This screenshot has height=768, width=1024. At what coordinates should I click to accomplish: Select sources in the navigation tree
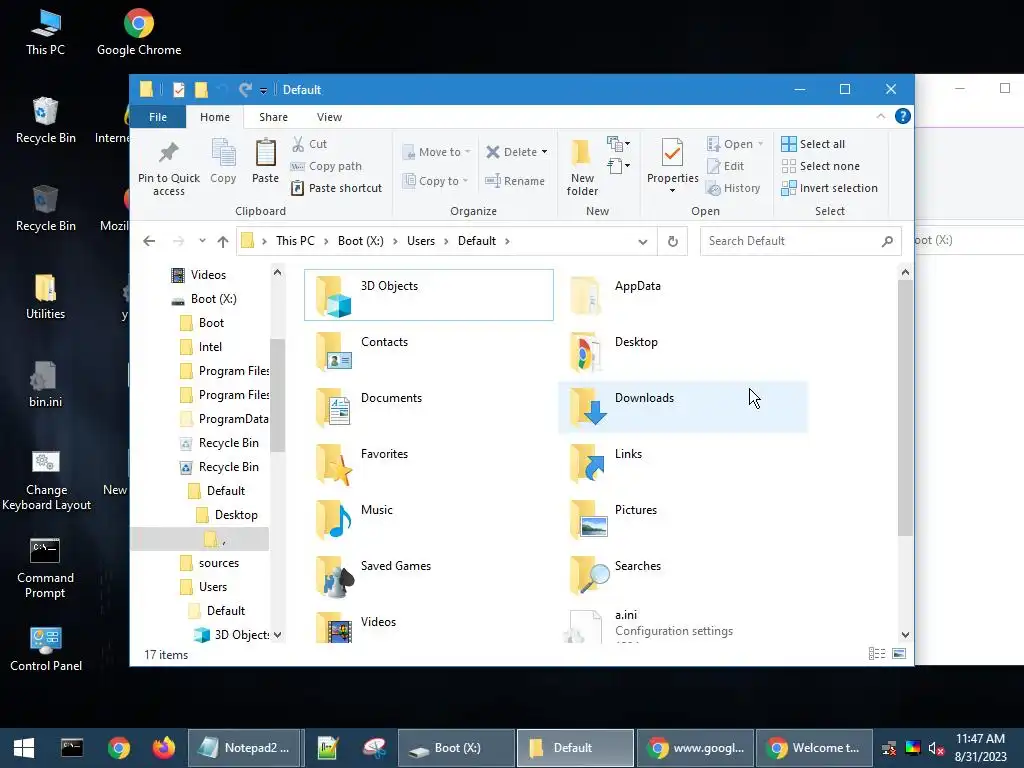[x=219, y=563]
